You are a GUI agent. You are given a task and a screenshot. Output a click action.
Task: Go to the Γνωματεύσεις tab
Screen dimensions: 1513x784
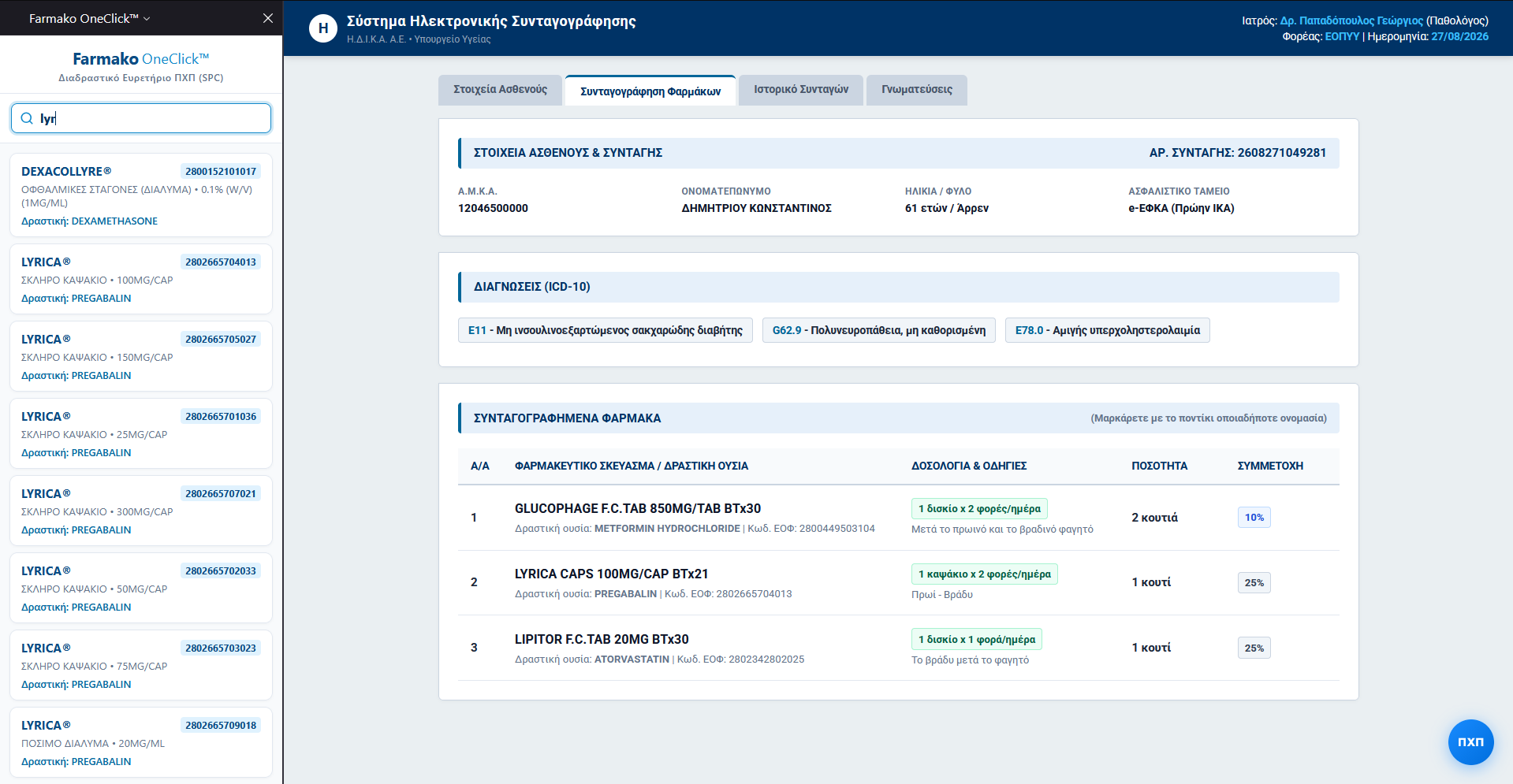click(x=917, y=90)
